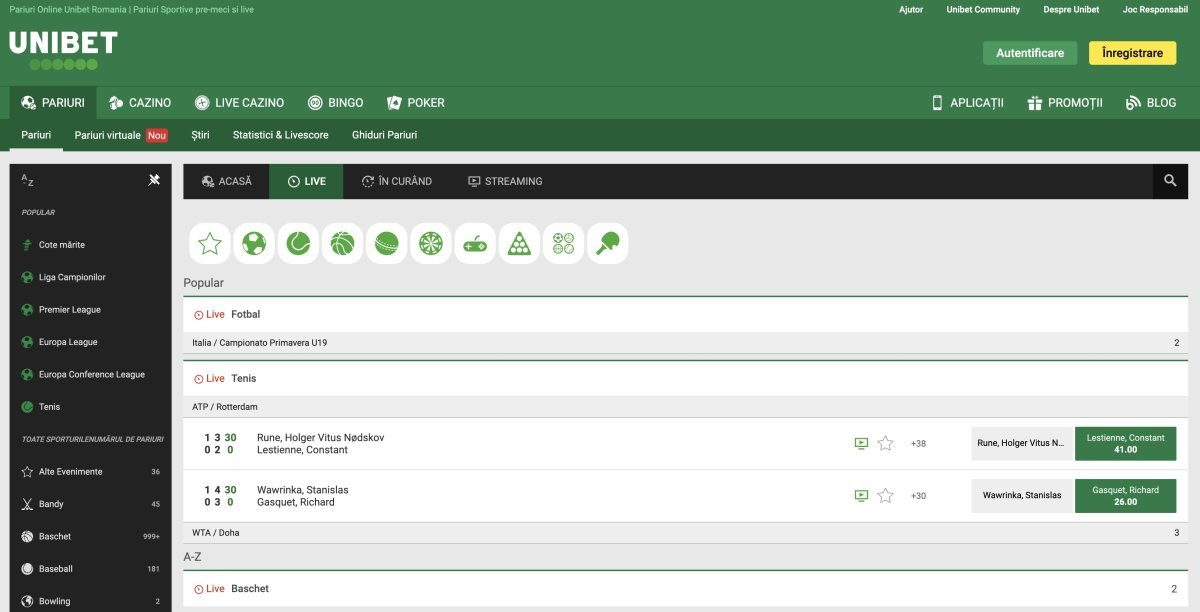Filter live events by tennis ball icon
1200x612 pixels.
298,243
